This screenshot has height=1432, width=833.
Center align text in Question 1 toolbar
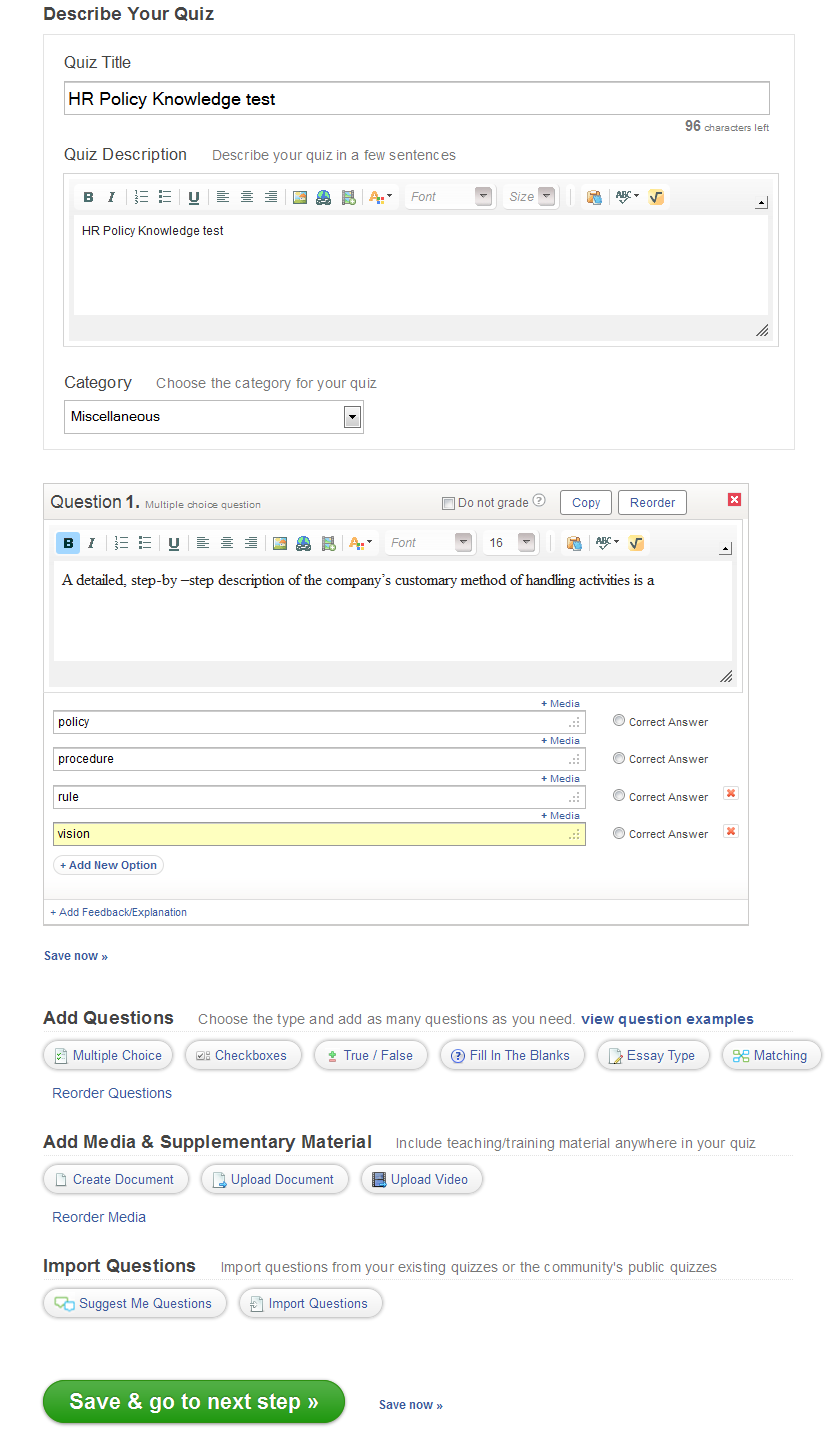(x=227, y=543)
